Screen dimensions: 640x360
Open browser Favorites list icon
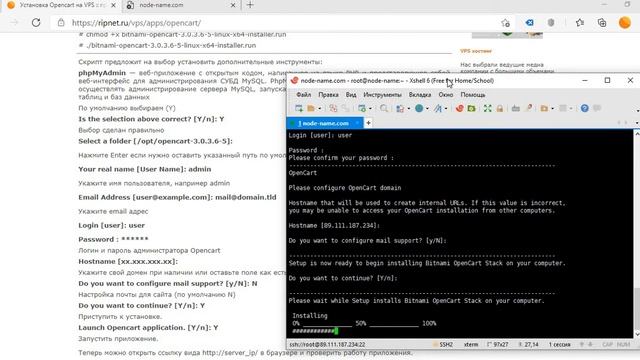pyautogui.click(x=580, y=23)
